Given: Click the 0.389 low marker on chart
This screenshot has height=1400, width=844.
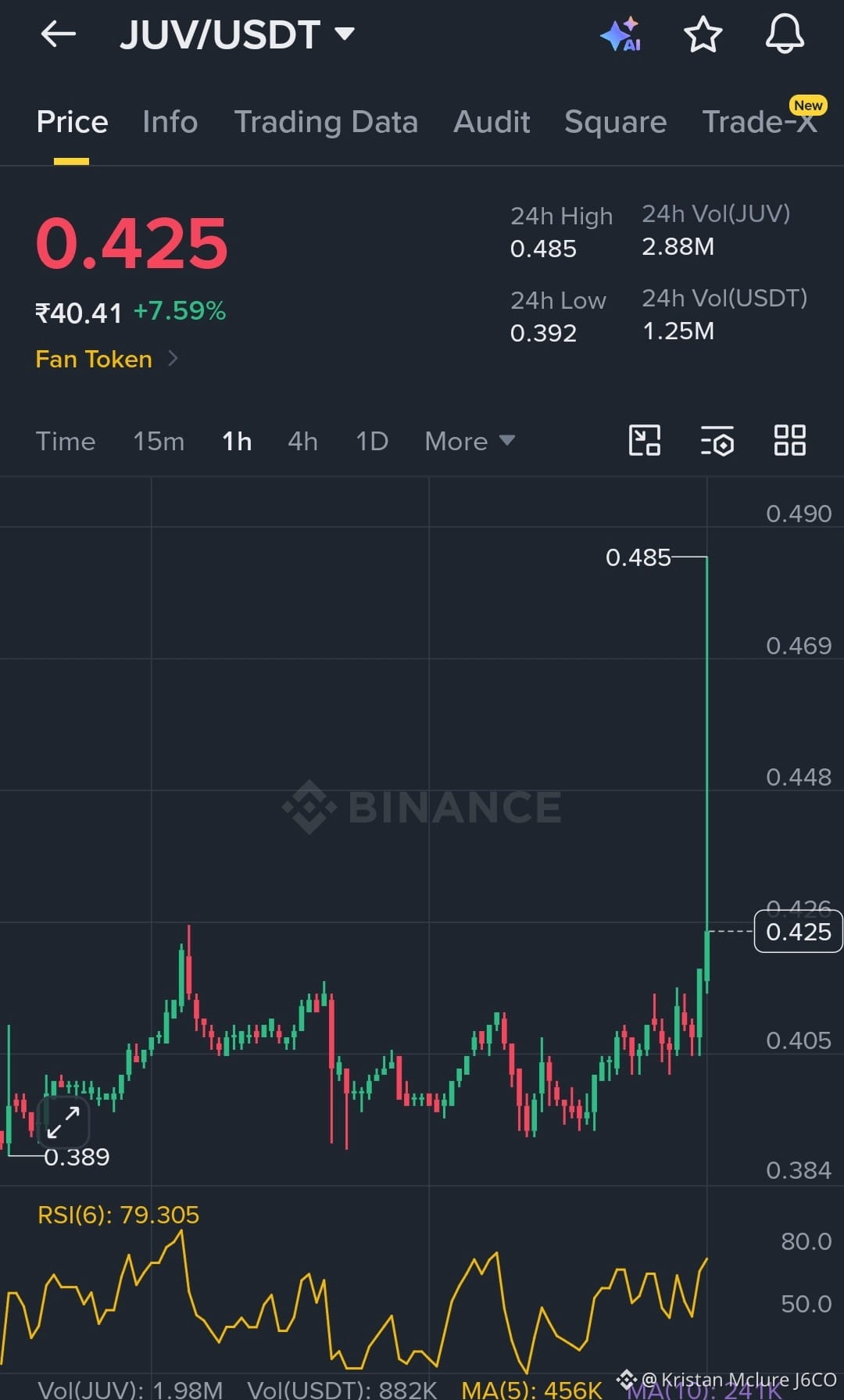Looking at the screenshot, I should pos(77,1157).
